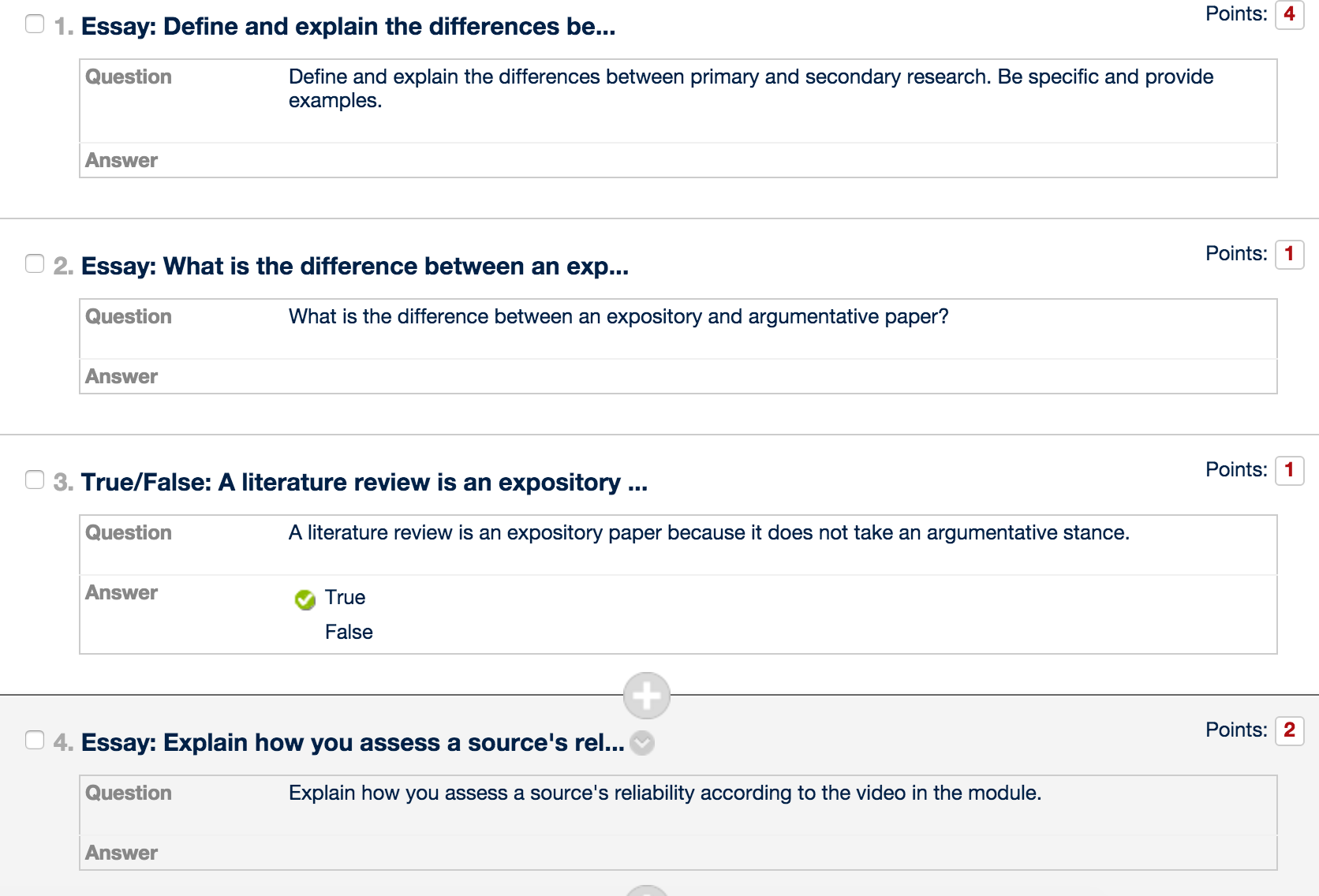Open True/False literature review question title
The width and height of the screenshot is (1319, 896).
pos(364,483)
